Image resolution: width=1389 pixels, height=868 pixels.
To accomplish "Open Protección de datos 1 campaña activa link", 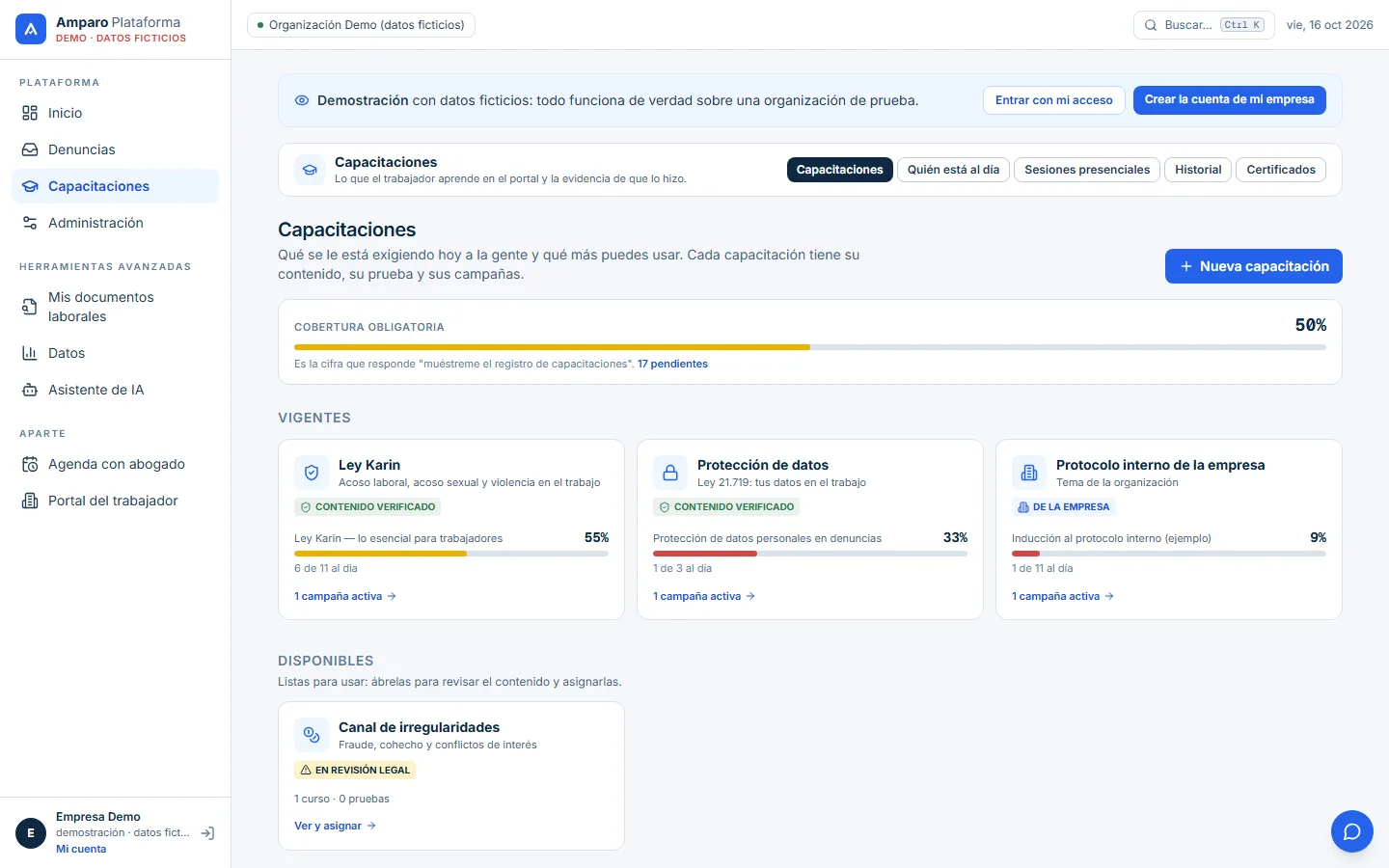I will coord(704,596).
